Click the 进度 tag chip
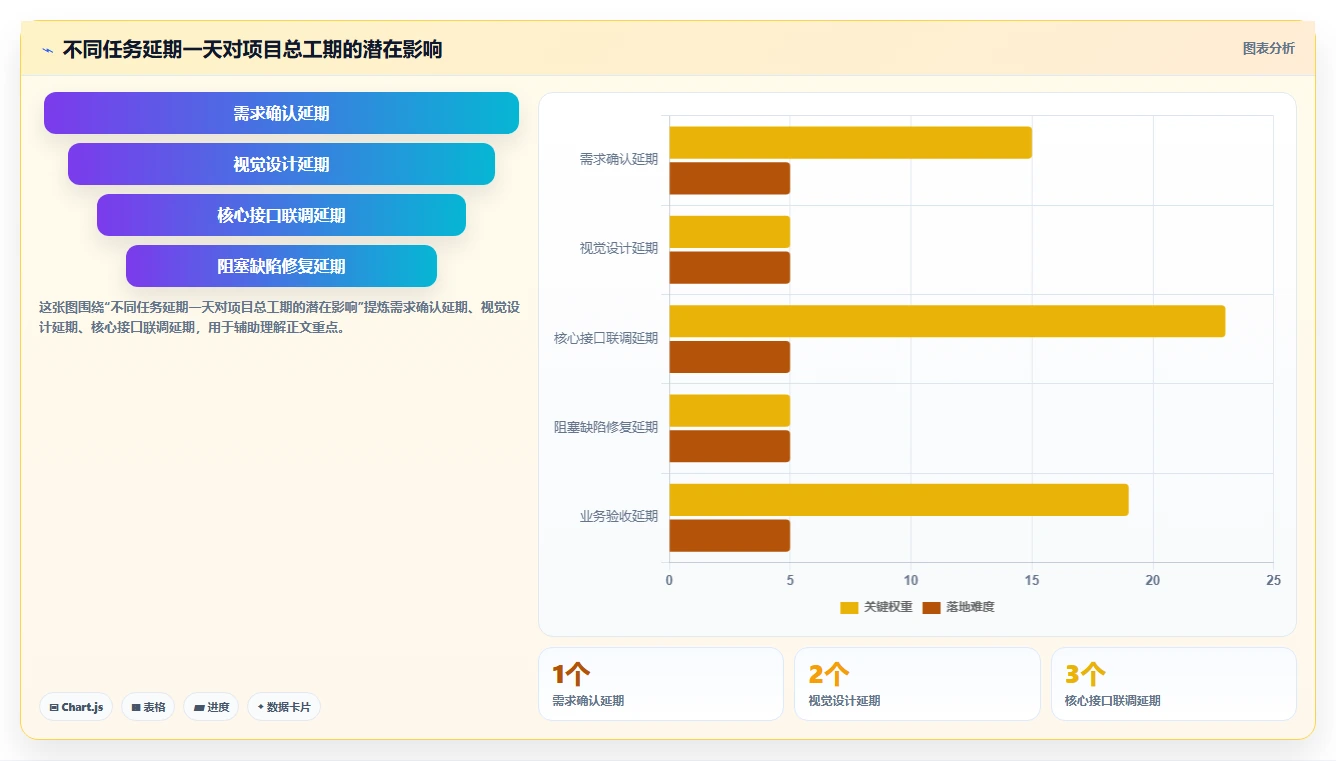The height and width of the screenshot is (761, 1336). point(211,707)
